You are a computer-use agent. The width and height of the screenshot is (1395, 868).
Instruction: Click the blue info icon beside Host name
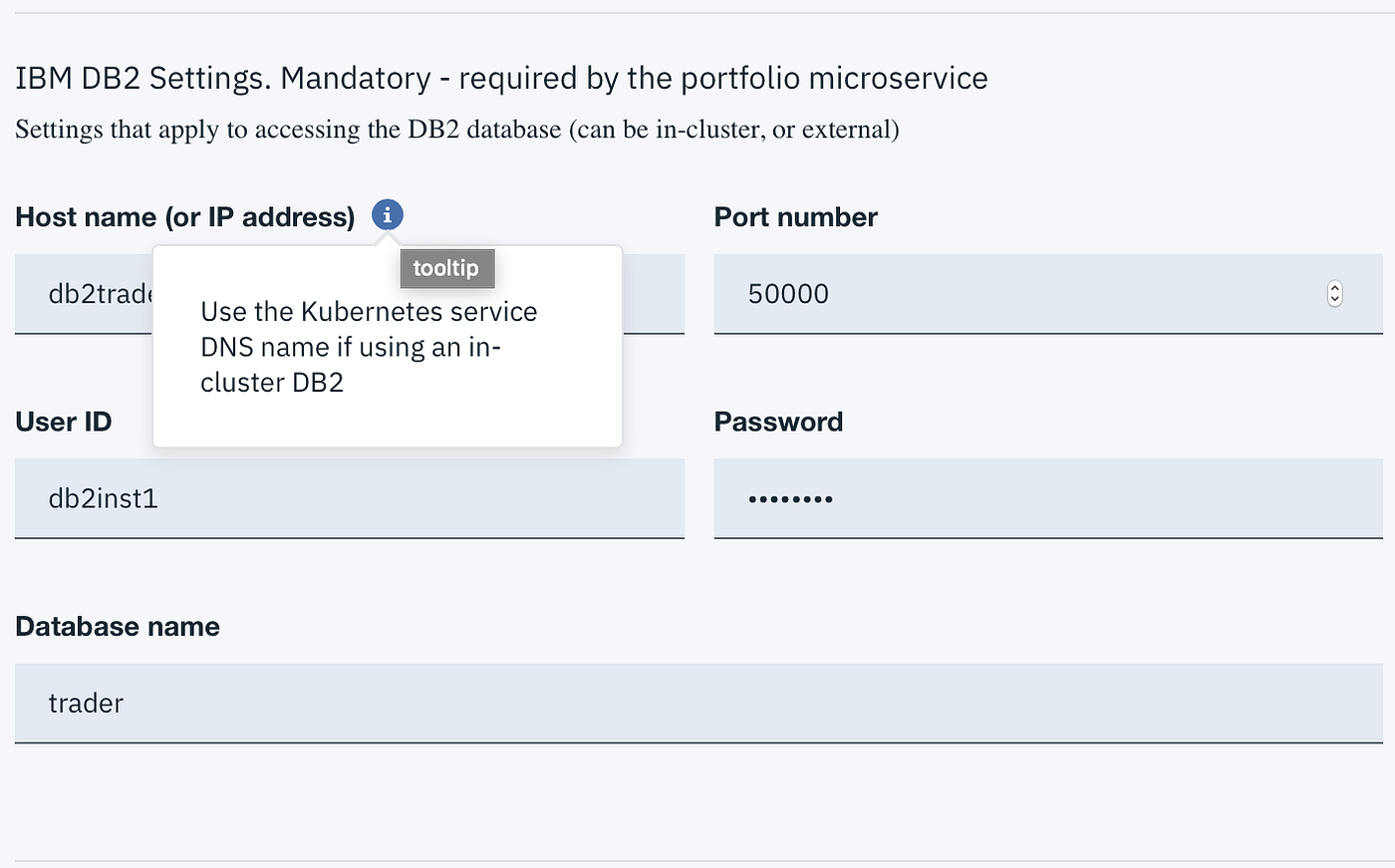point(388,214)
